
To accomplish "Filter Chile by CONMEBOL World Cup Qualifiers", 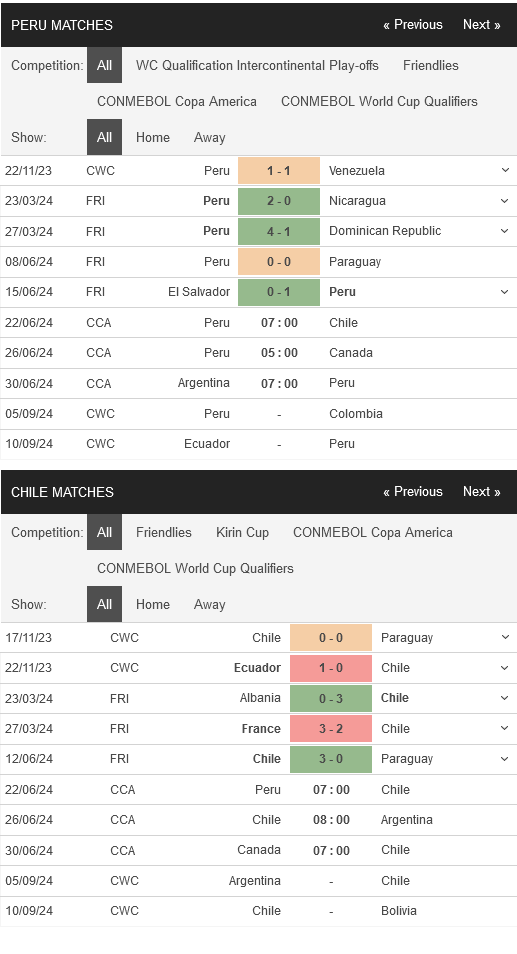I will [x=195, y=568].
